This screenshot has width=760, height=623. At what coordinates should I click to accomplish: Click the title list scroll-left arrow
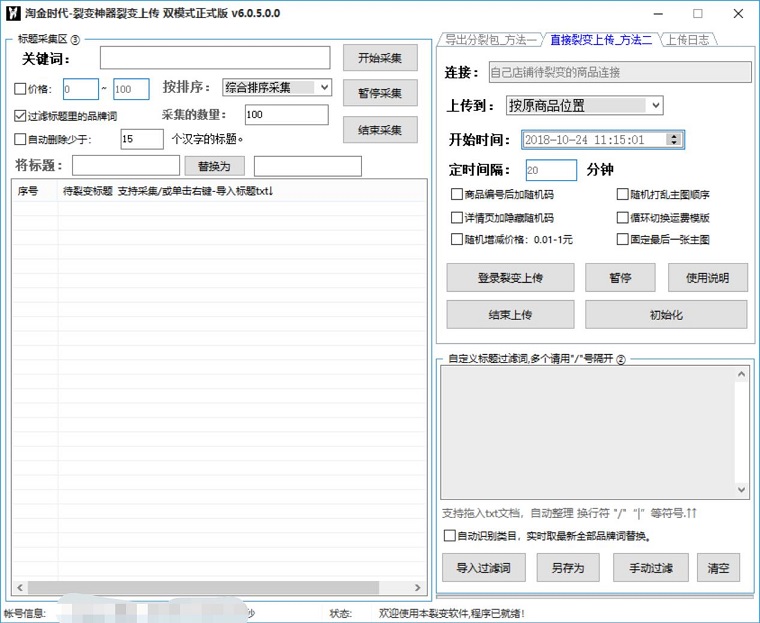pos(20,587)
